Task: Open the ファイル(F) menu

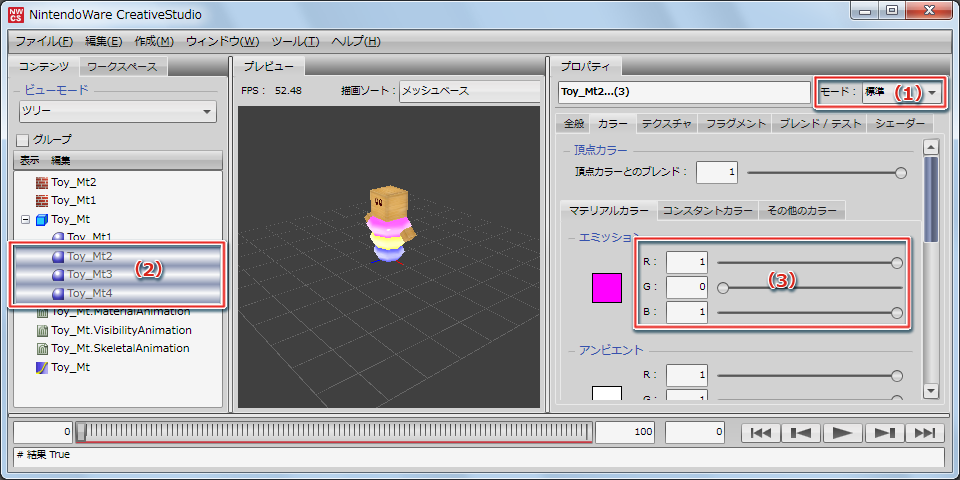Action: click(x=44, y=41)
